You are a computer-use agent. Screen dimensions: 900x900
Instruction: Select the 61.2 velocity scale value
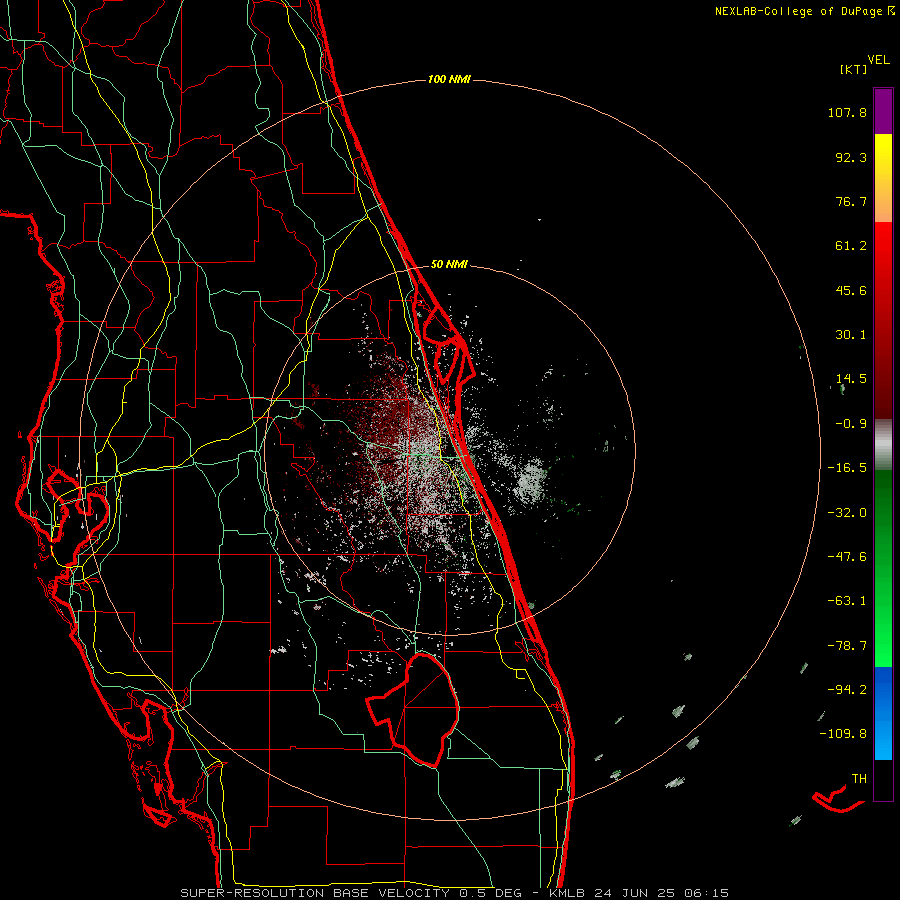[851, 246]
